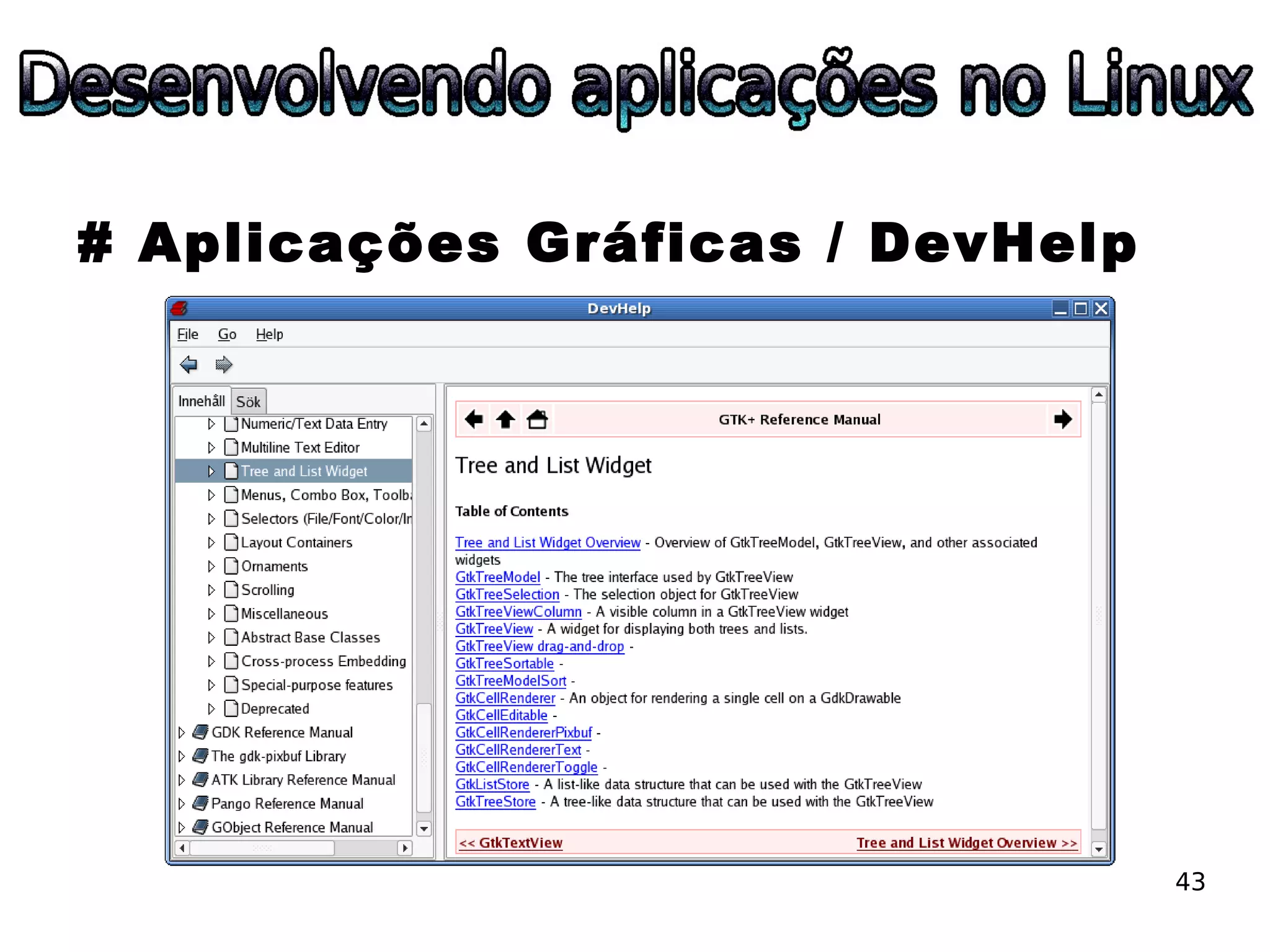Select the Layout Containers tree item
This screenshot has width=1270, height=952.
pyautogui.click(x=296, y=542)
